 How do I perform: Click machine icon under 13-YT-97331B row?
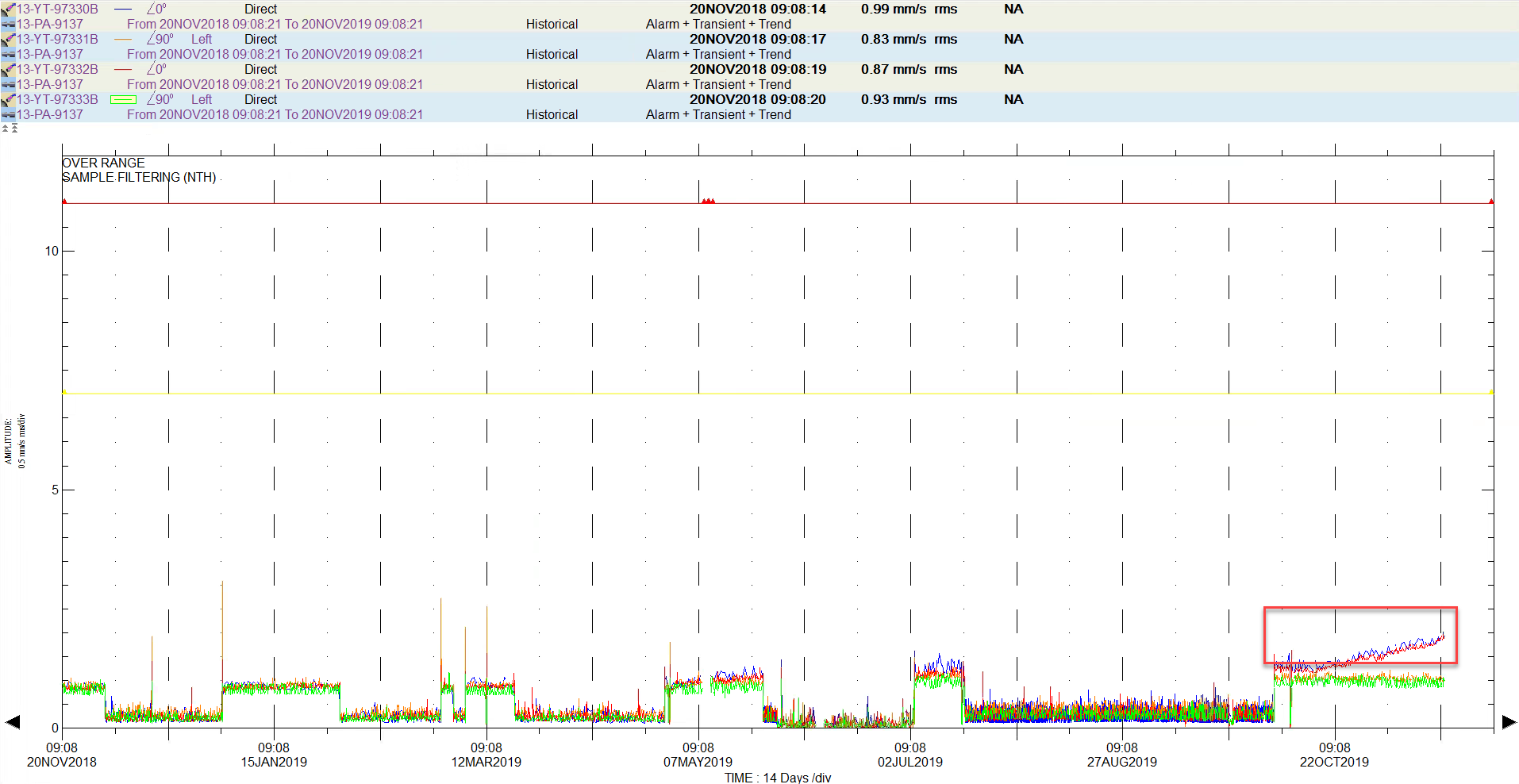pyautogui.click(x=8, y=55)
